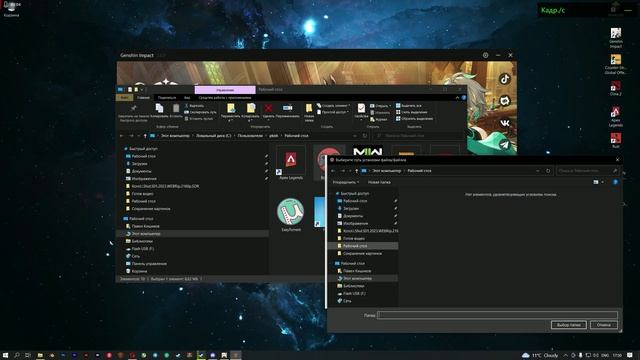
Task: Open the ribbon Open (Открыть) dropdown
Action: pos(380,106)
